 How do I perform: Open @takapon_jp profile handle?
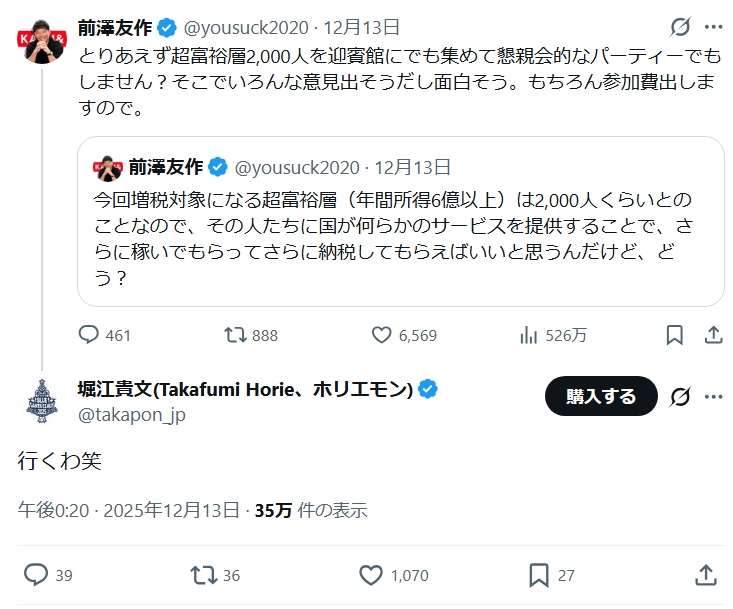(x=132, y=415)
